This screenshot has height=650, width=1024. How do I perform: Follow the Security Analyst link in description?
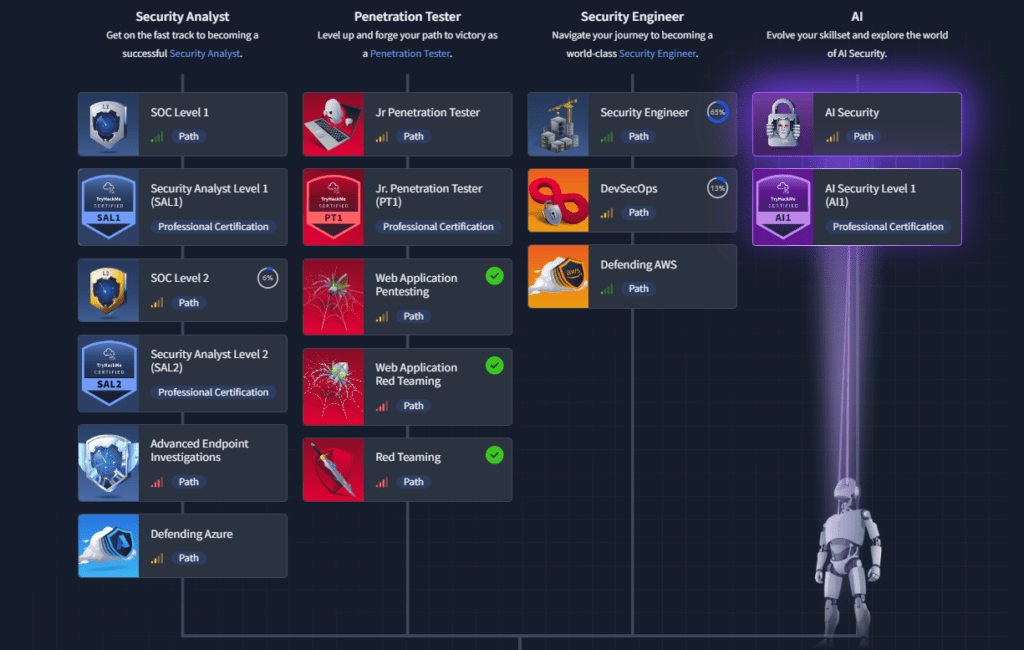(204, 54)
